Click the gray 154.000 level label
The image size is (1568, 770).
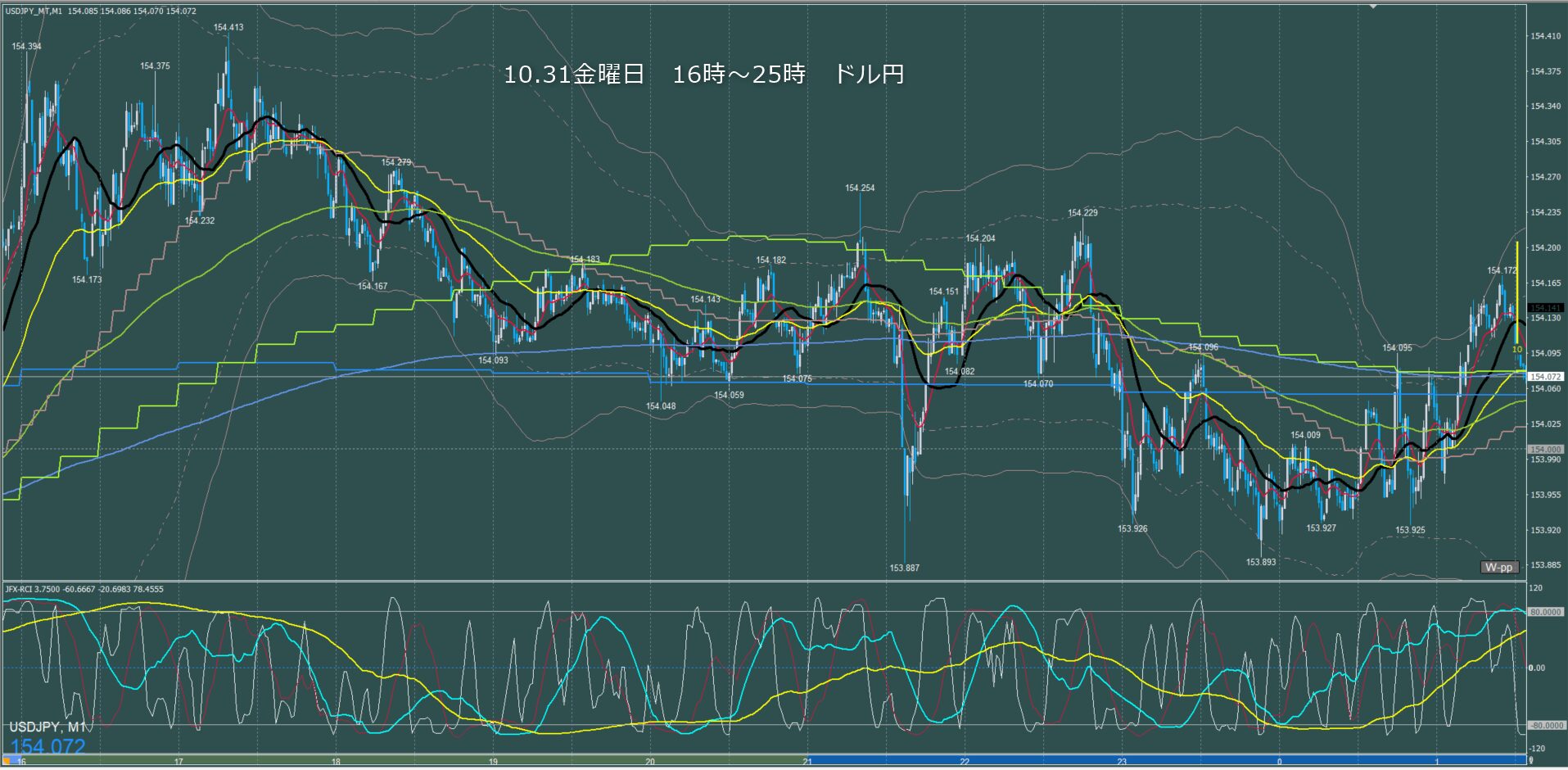click(1546, 450)
